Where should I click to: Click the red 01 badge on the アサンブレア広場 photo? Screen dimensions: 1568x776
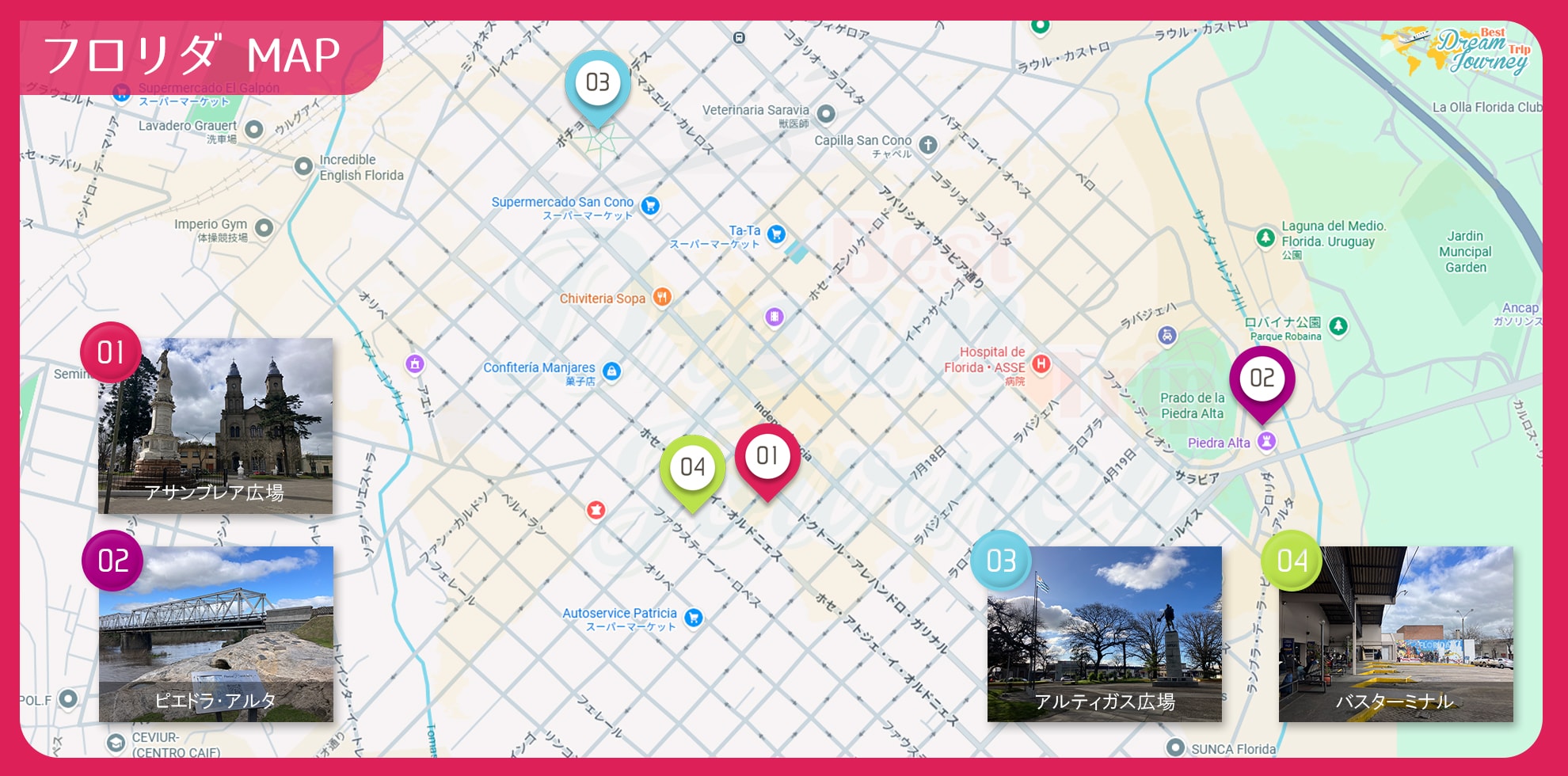click(x=111, y=352)
